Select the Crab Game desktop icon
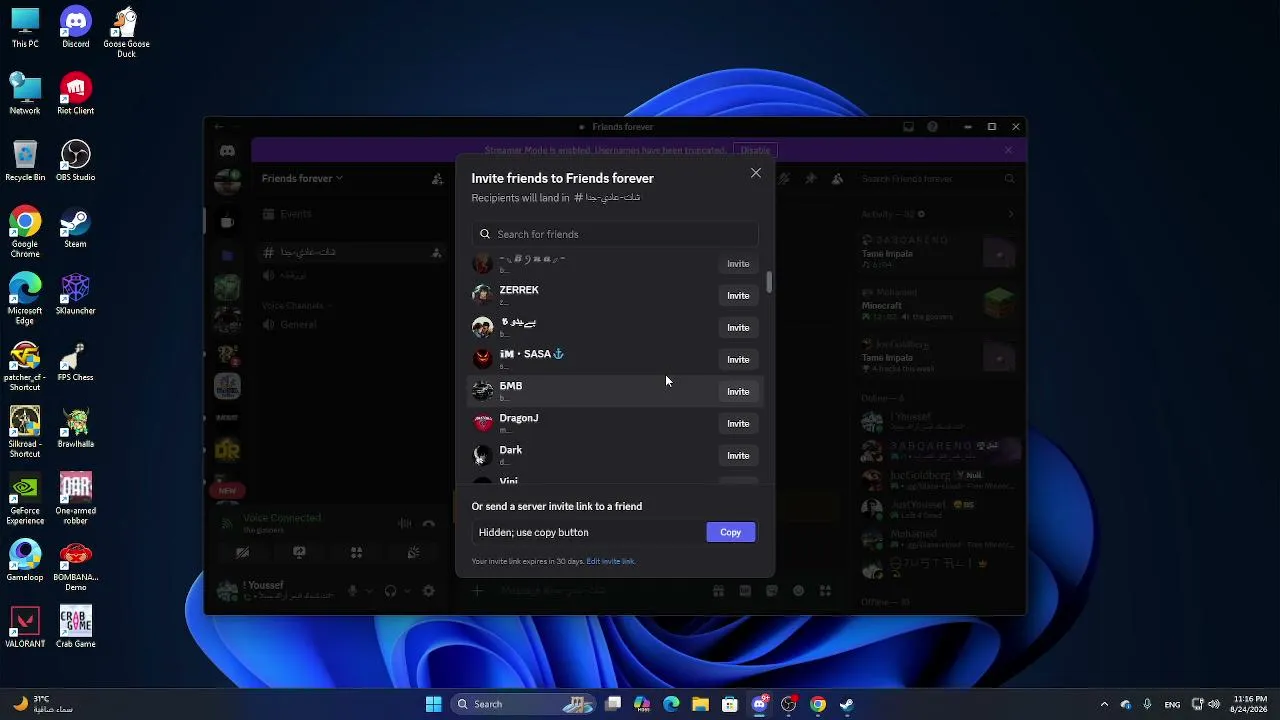Image resolution: width=1280 pixels, height=720 pixels. click(x=76, y=627)
